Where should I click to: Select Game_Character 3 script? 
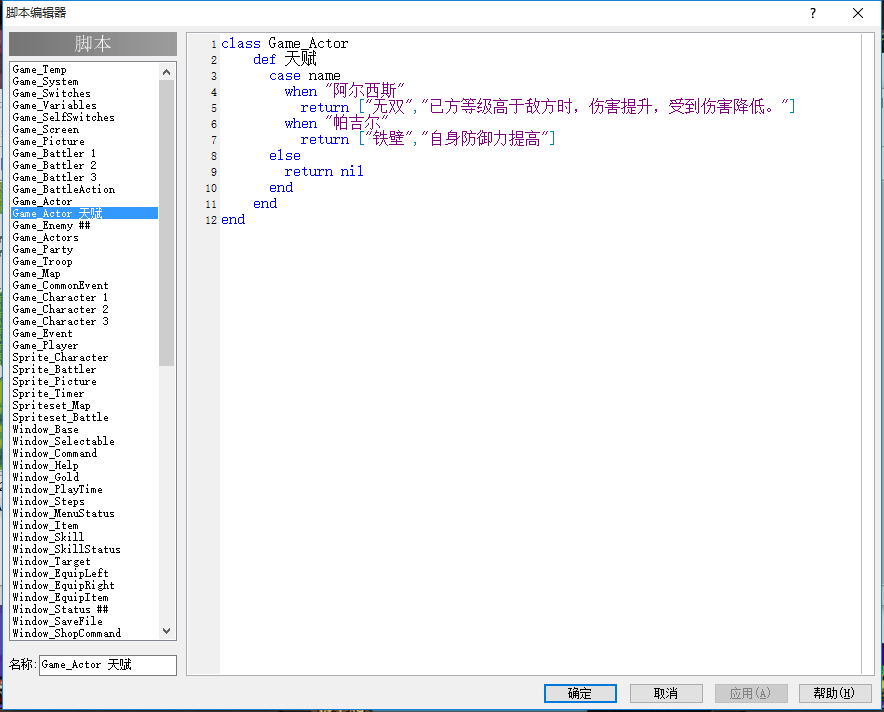pyautogui.click(x=85, y=321)
